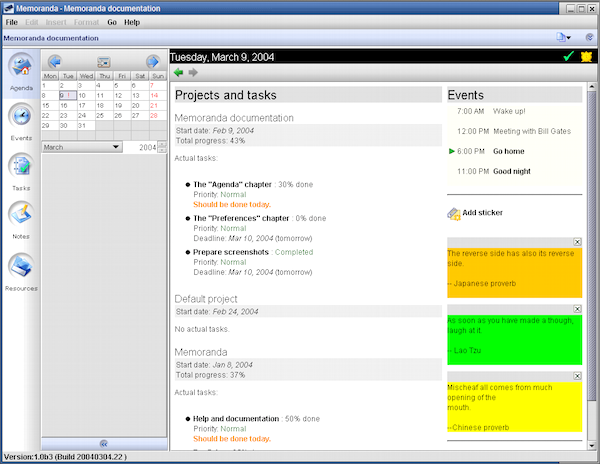Image resolution: width=600 pixels, height=464 pixels.
Task: Click the orange Japanese proverb sticker
Action: pyautogui.click(x=515, y=272)
